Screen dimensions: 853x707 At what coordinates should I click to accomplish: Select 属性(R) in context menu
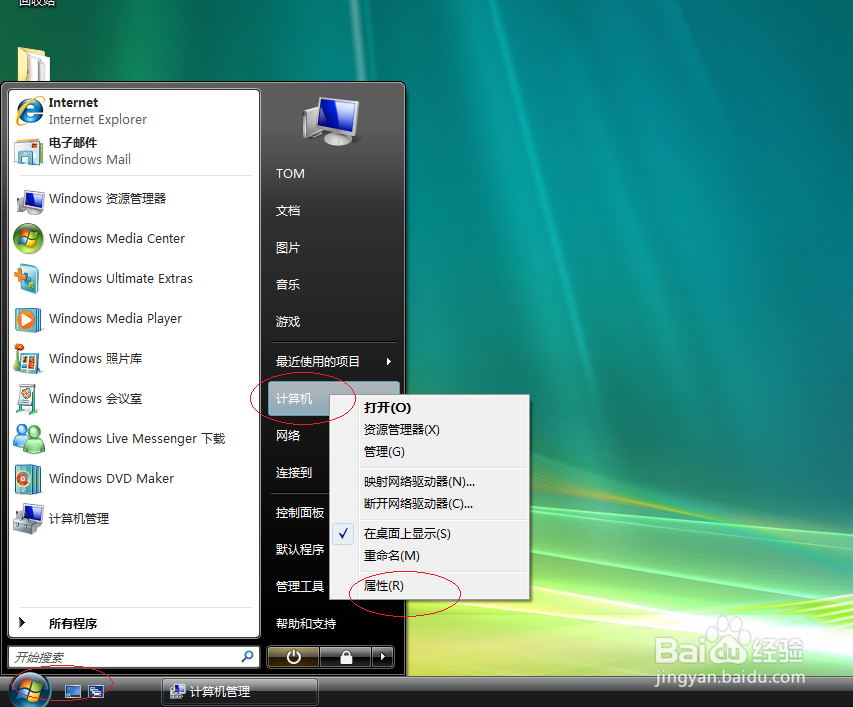coord(384,586)
